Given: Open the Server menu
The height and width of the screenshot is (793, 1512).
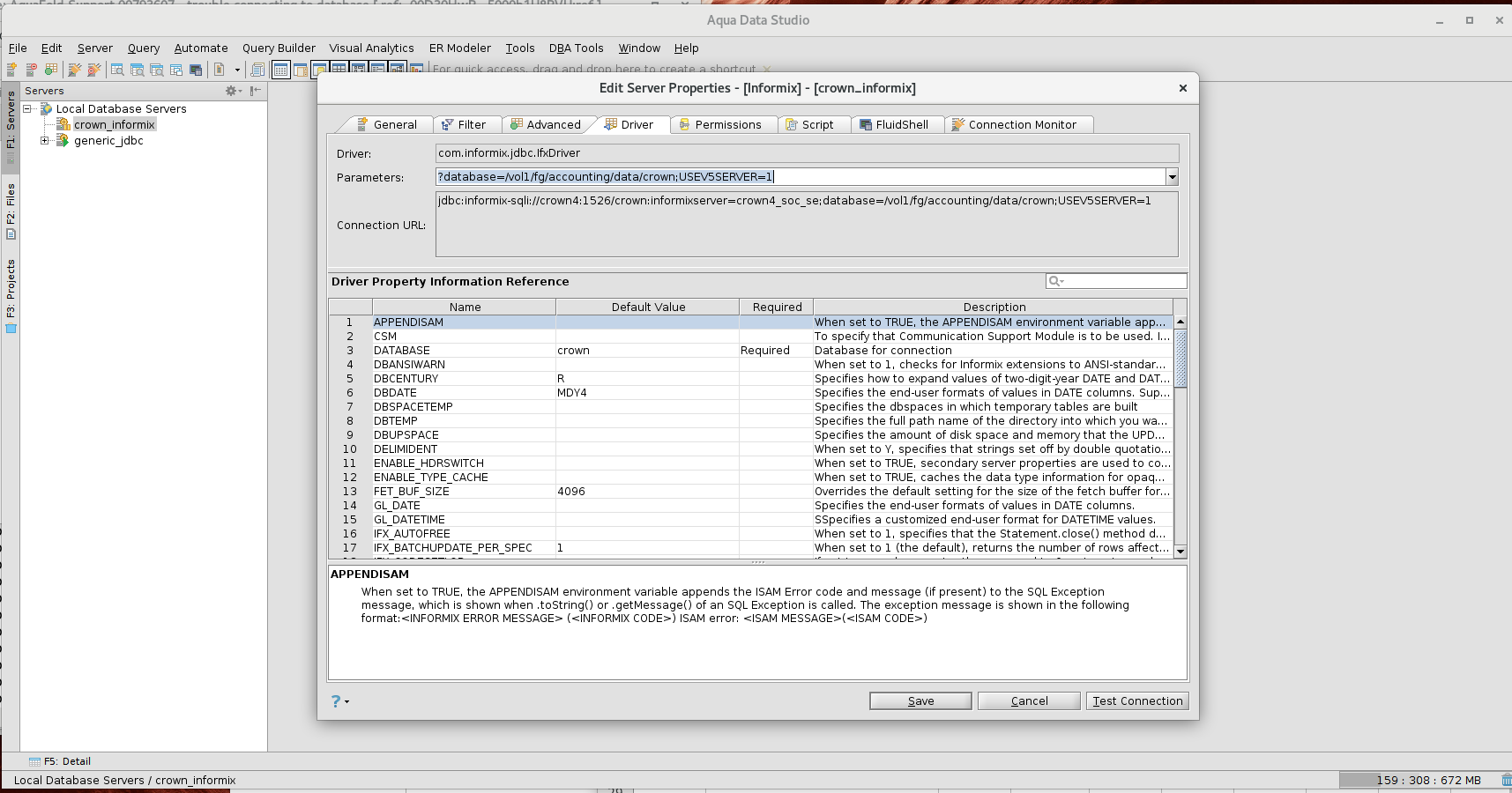Looking at the screenshot, I should pyautogui.click(x=94, y=48).
